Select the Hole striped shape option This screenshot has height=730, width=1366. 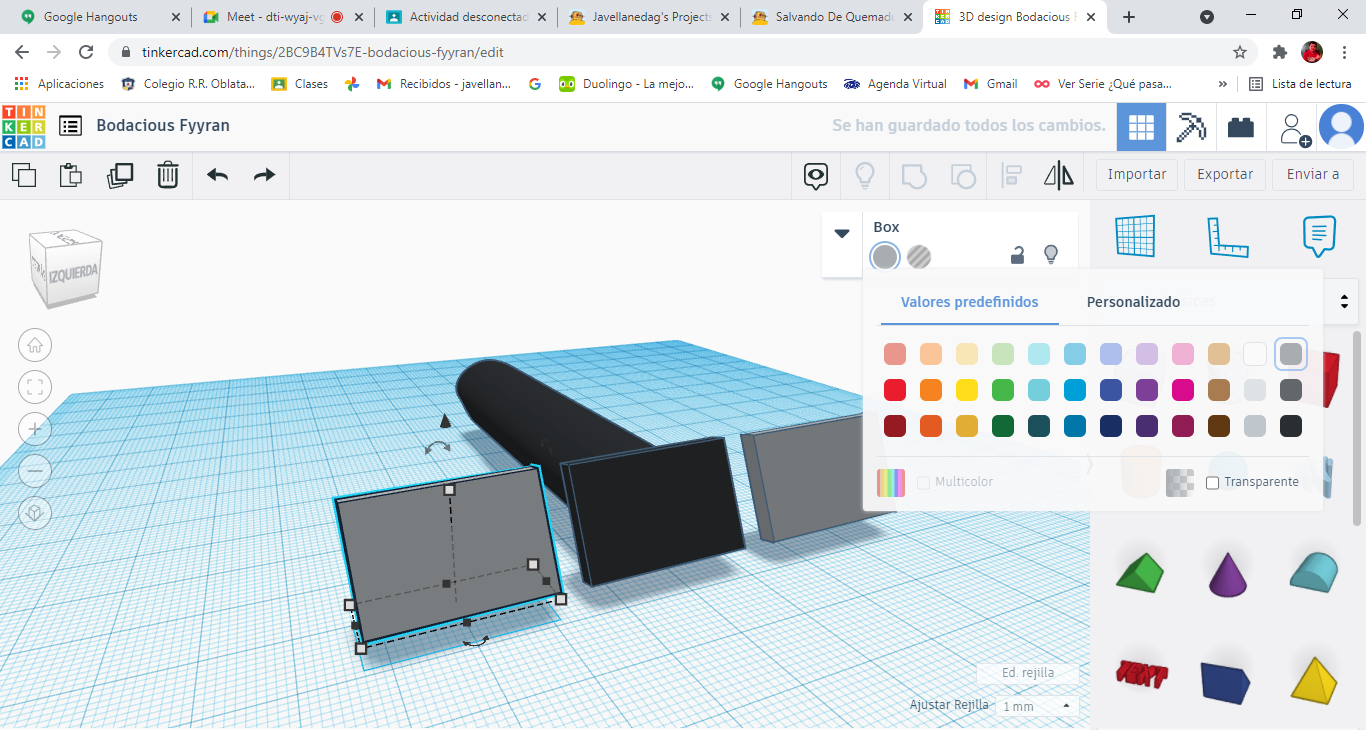919,257
